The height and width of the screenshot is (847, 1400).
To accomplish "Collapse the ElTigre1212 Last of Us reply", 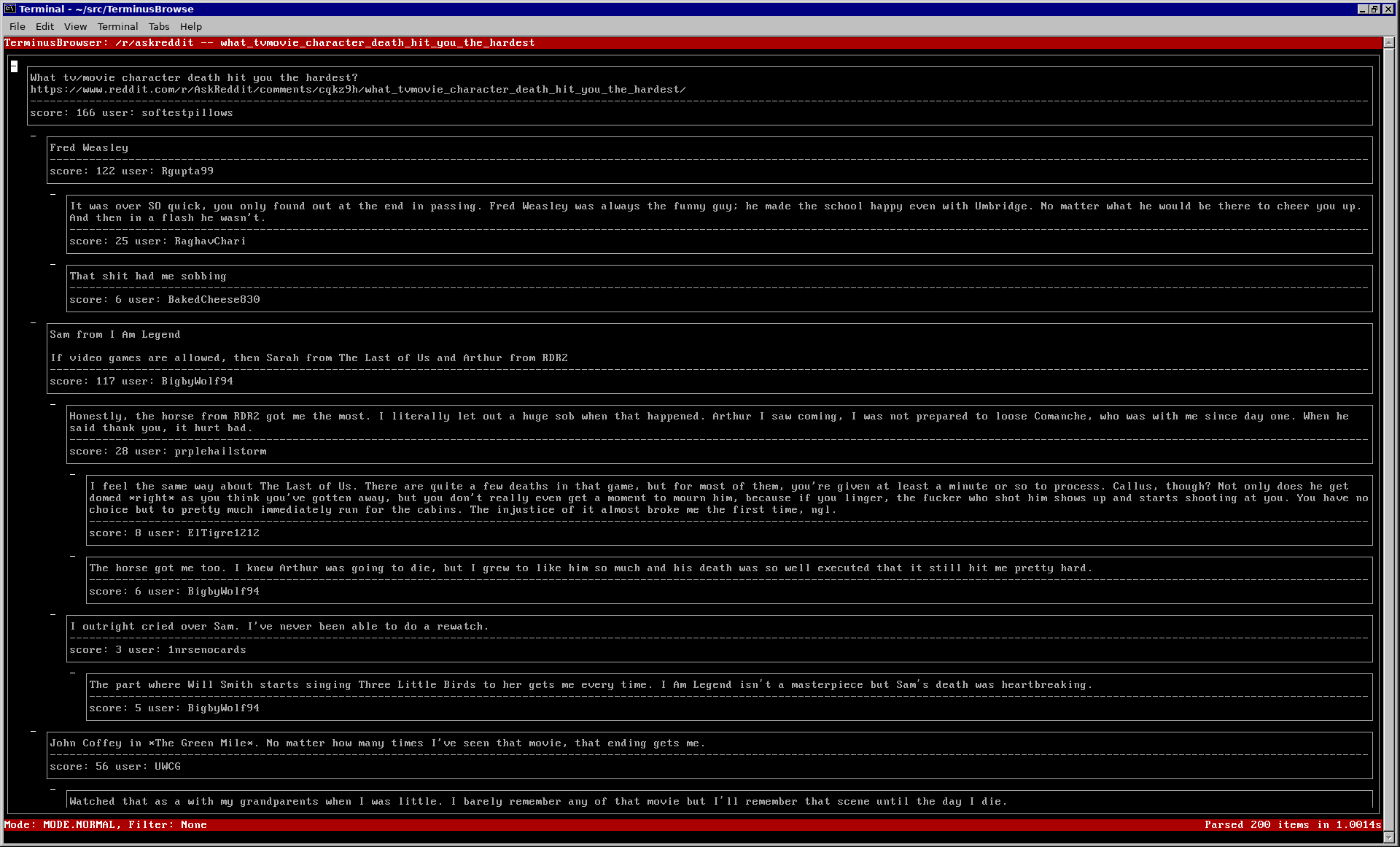I will point(72,474).
